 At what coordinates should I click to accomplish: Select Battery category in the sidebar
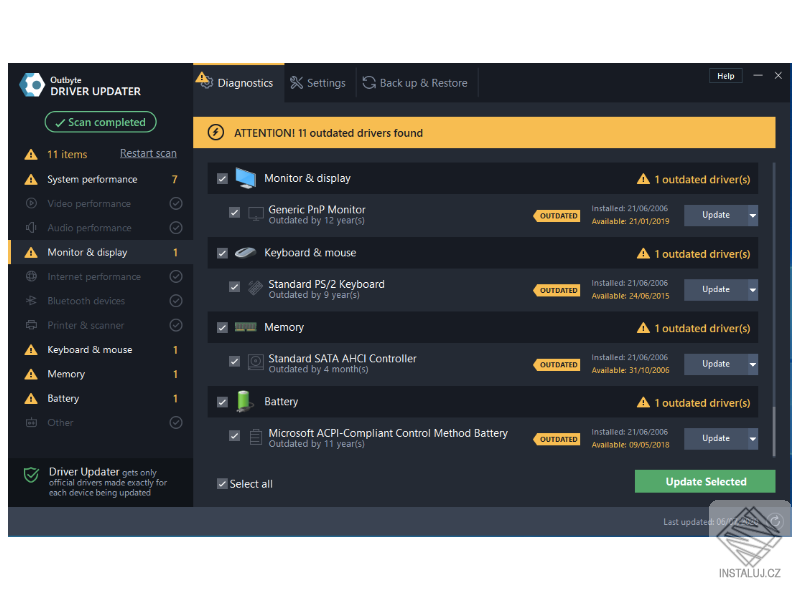pos(101,398)
